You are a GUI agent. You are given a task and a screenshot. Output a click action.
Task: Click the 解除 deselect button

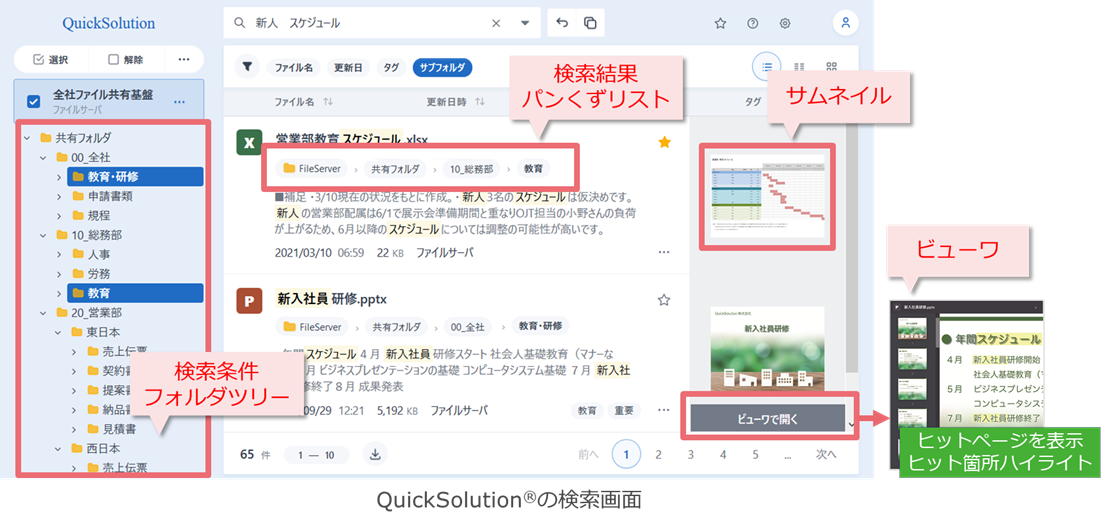(x=126, y=60)
